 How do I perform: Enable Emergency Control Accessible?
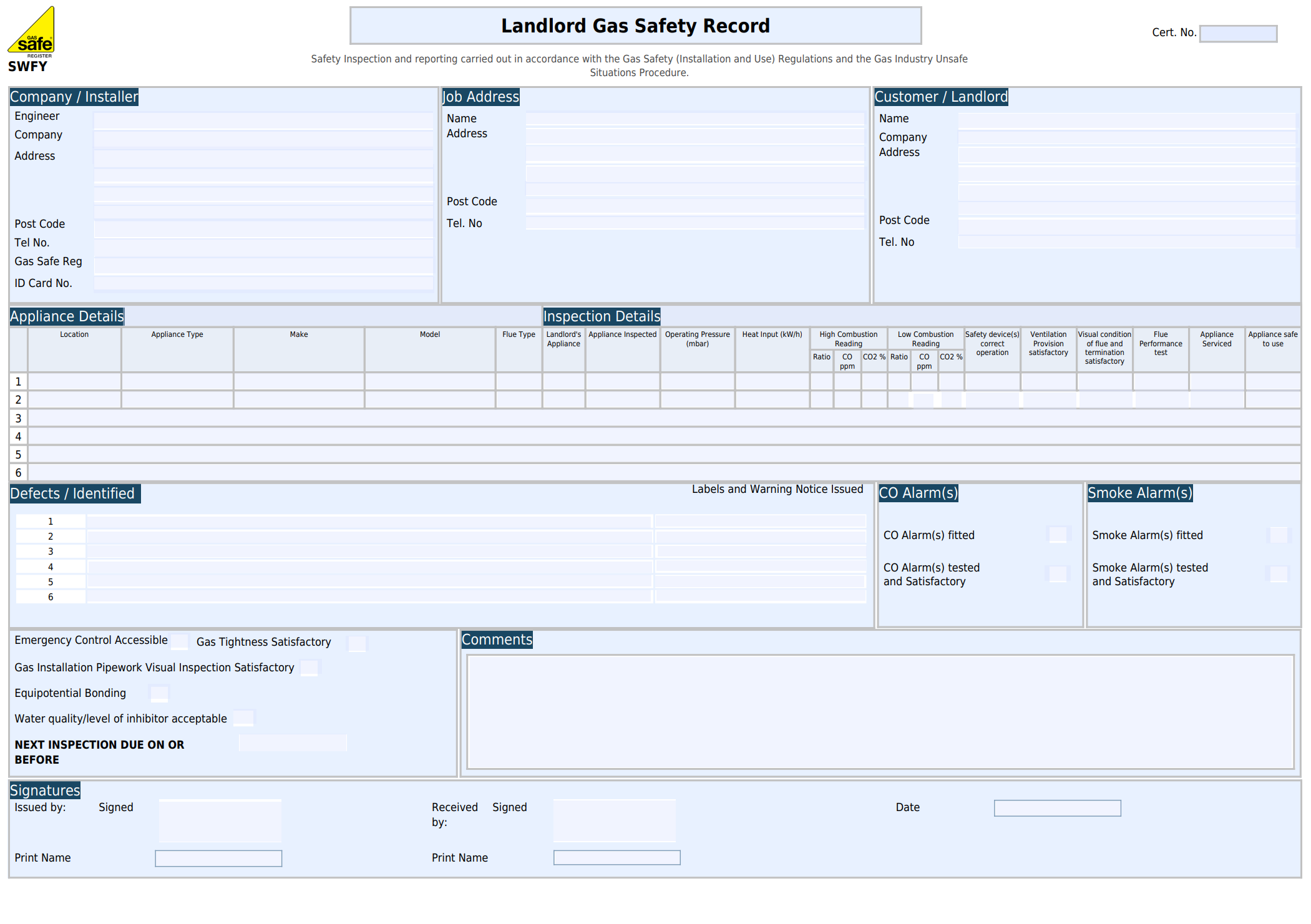[180, 641]
